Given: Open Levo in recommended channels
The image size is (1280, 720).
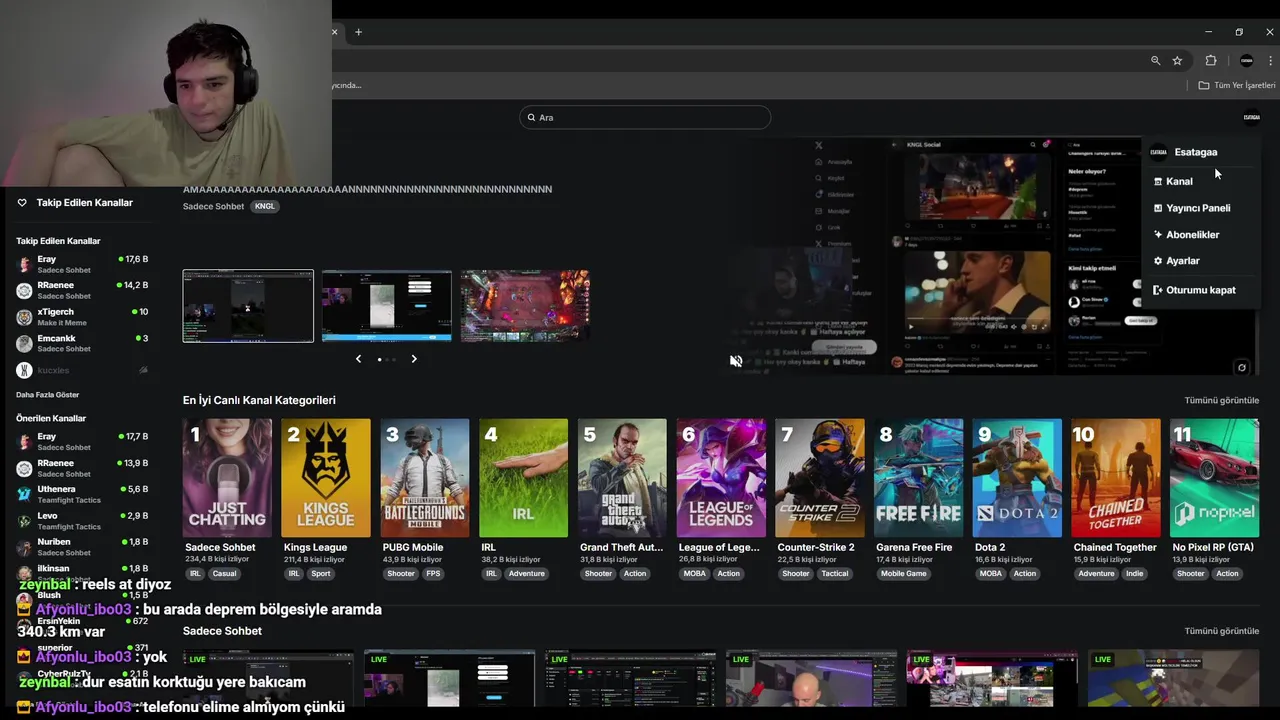Looking at the screenshot, I should 82,521.
